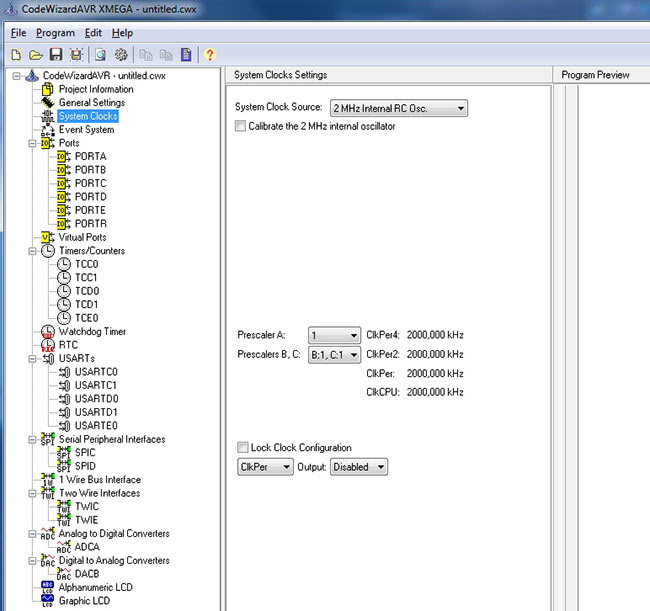Click the Save floppy disk icon
Image resolution: width=650 pixels, height=611 pixels.
tap(56, 54)
